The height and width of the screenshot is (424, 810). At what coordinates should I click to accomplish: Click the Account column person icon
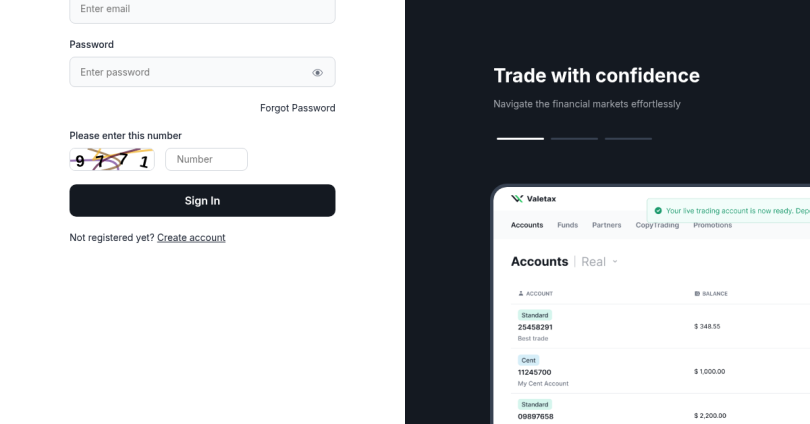click(521, 293)
